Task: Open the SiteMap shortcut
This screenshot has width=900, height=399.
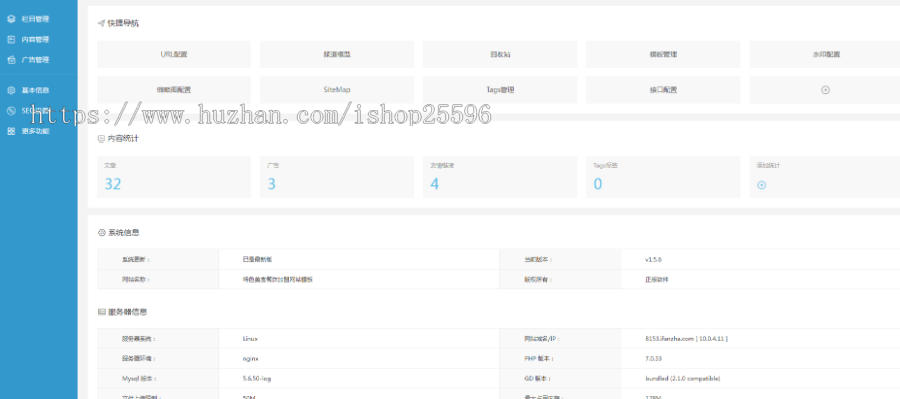Action: point(337,90)
